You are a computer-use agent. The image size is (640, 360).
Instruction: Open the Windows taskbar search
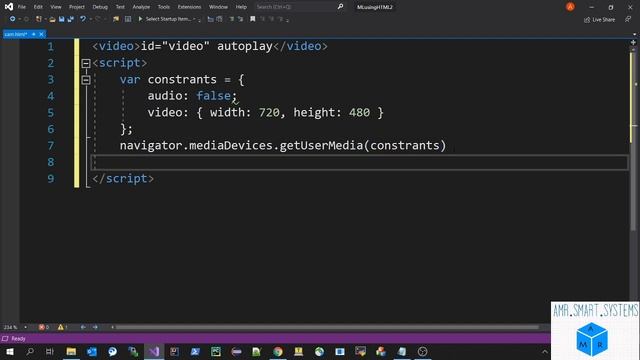30,351
